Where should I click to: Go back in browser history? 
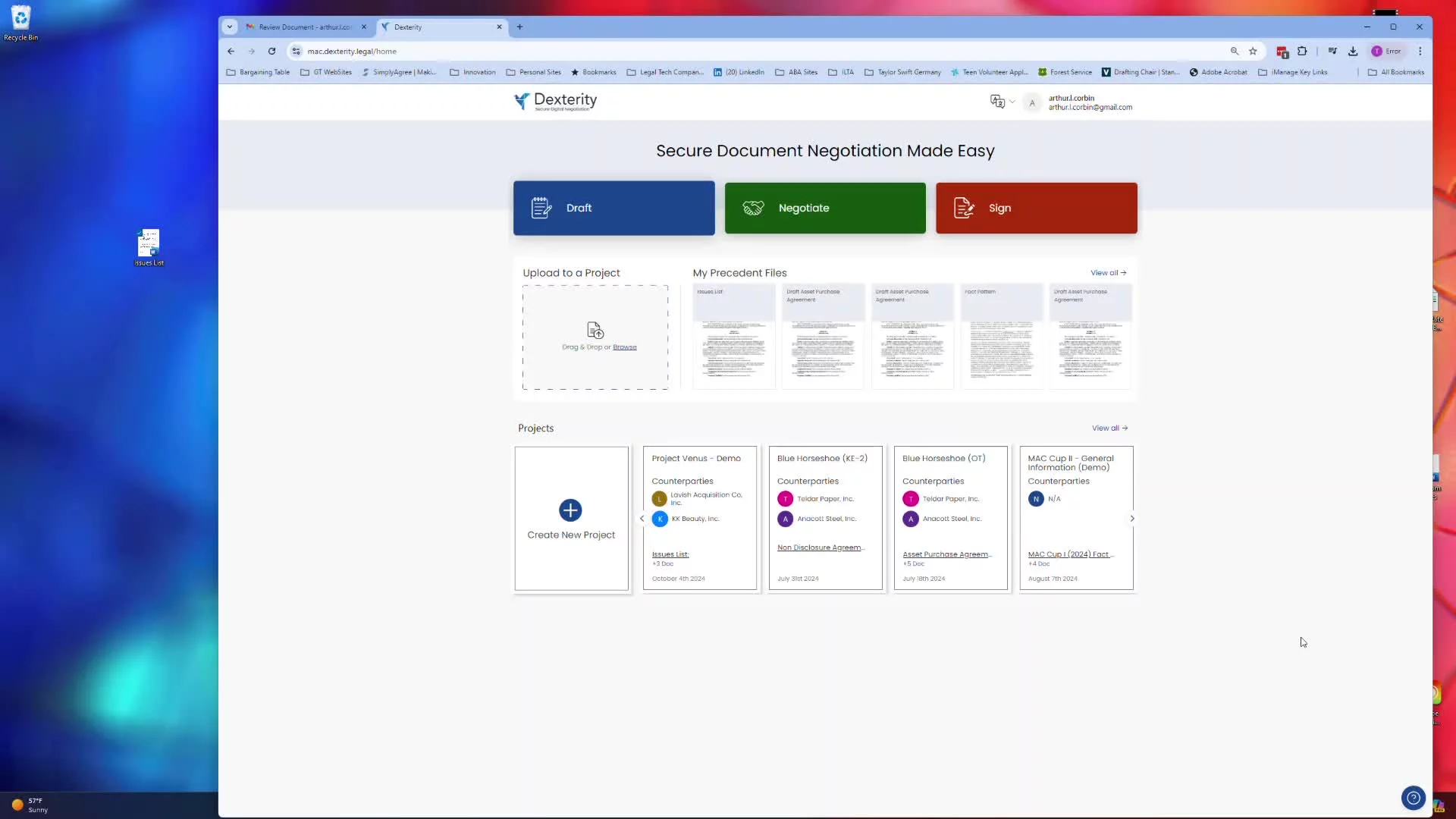pyautogui.click(x=231, y=52)
